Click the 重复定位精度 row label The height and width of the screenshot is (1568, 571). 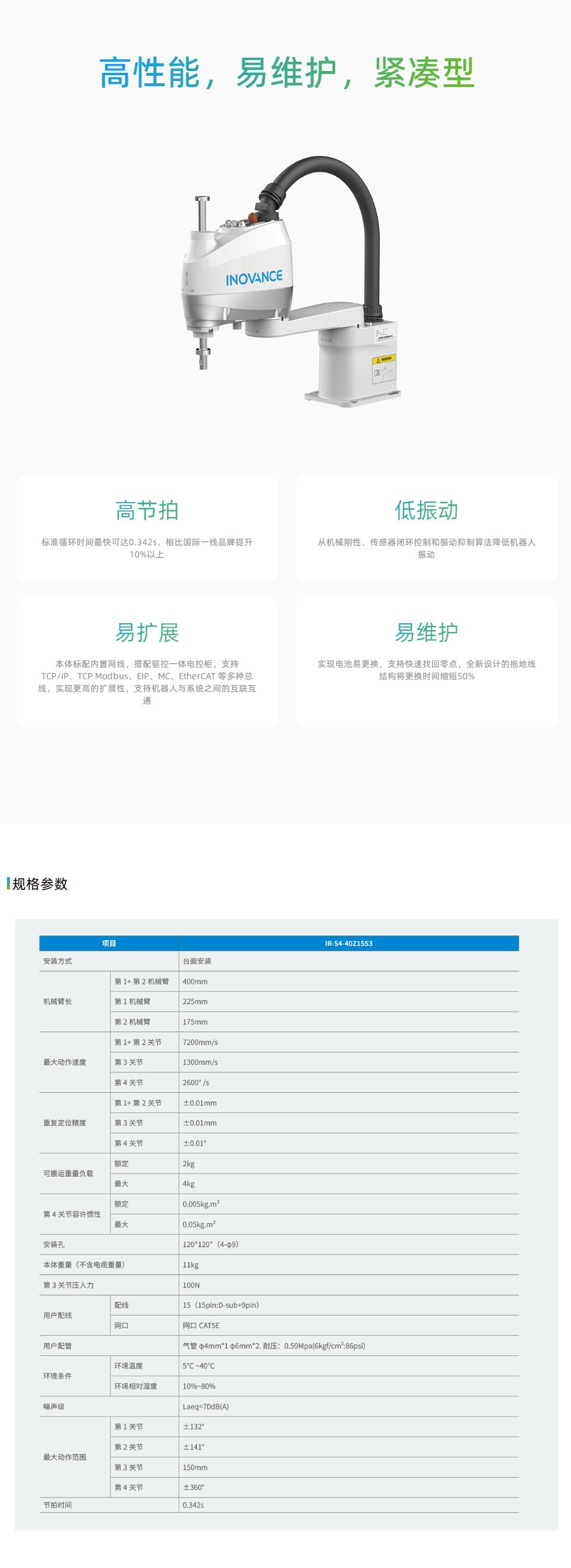pyautogui.click(x=65, y=1123)
